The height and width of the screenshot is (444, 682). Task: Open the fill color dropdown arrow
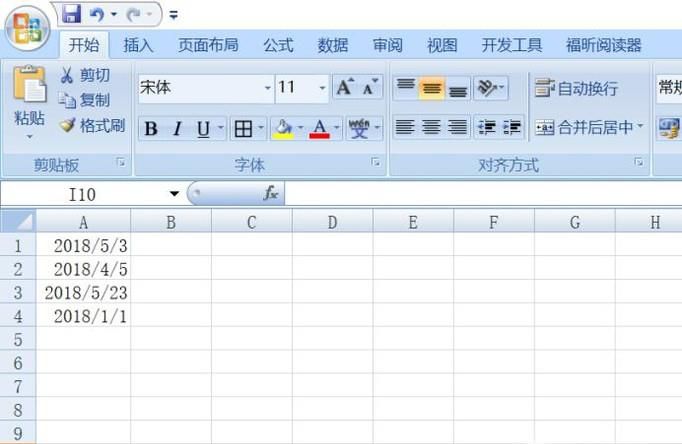click(x=301, y=127)
